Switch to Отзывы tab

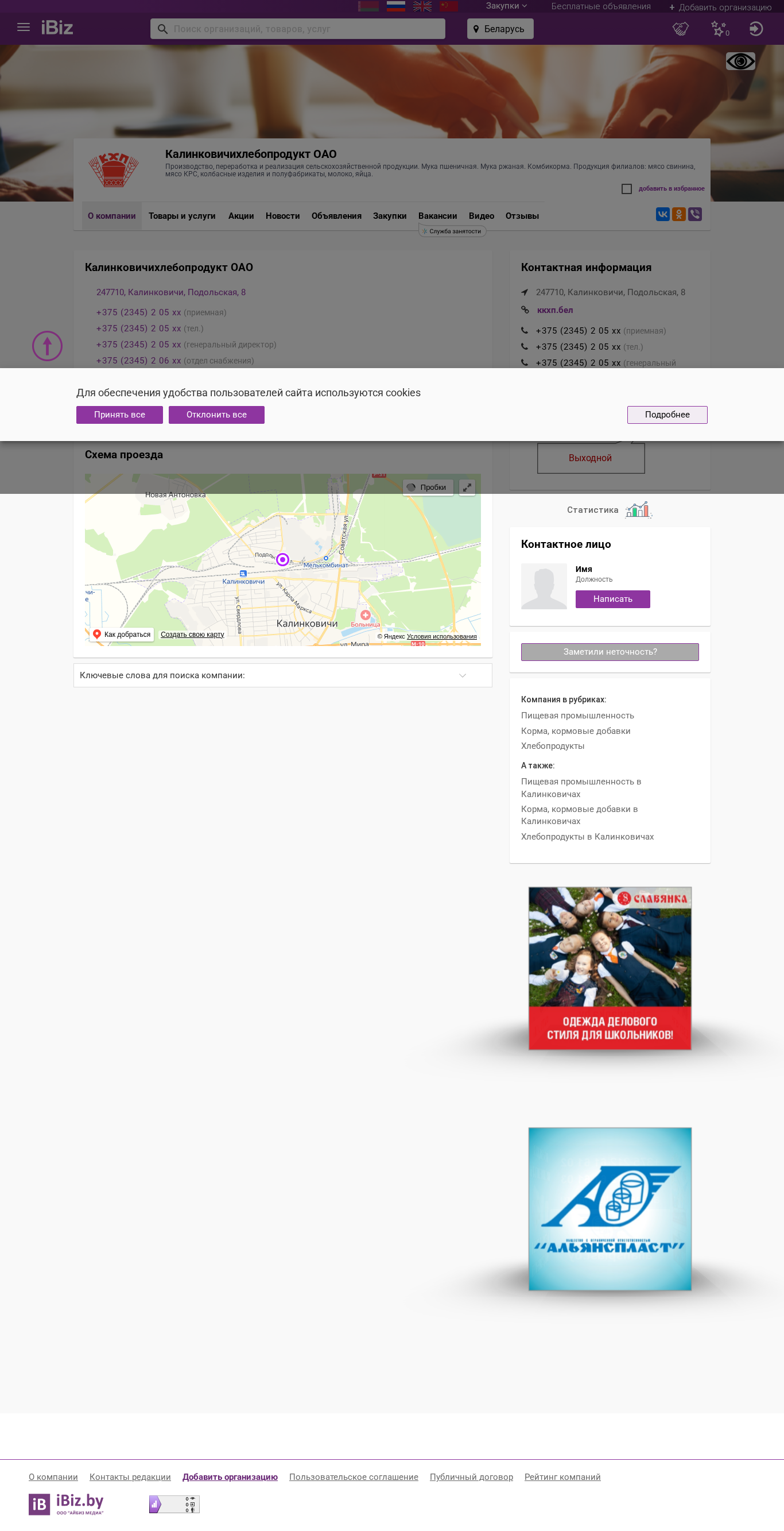(522, 216)
